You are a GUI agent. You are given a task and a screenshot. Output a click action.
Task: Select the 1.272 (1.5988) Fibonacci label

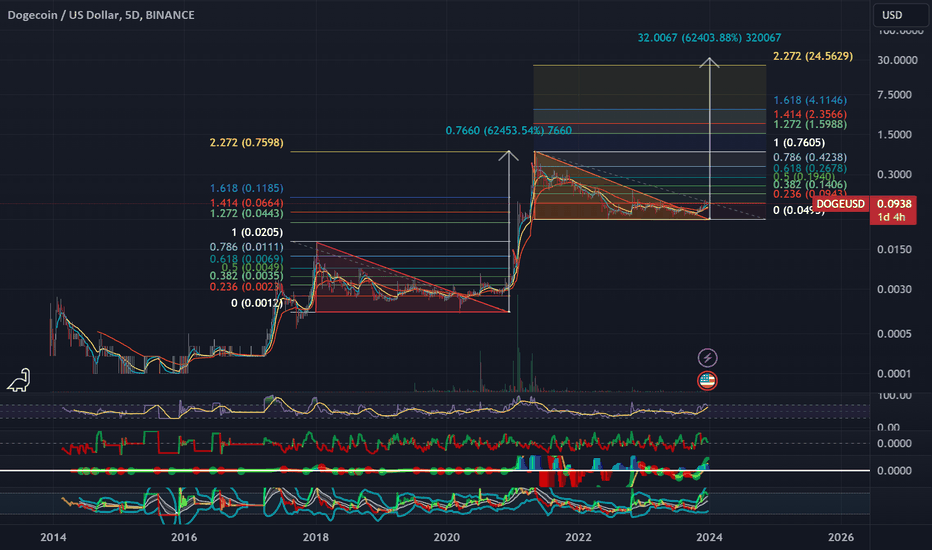click(810, 124)
